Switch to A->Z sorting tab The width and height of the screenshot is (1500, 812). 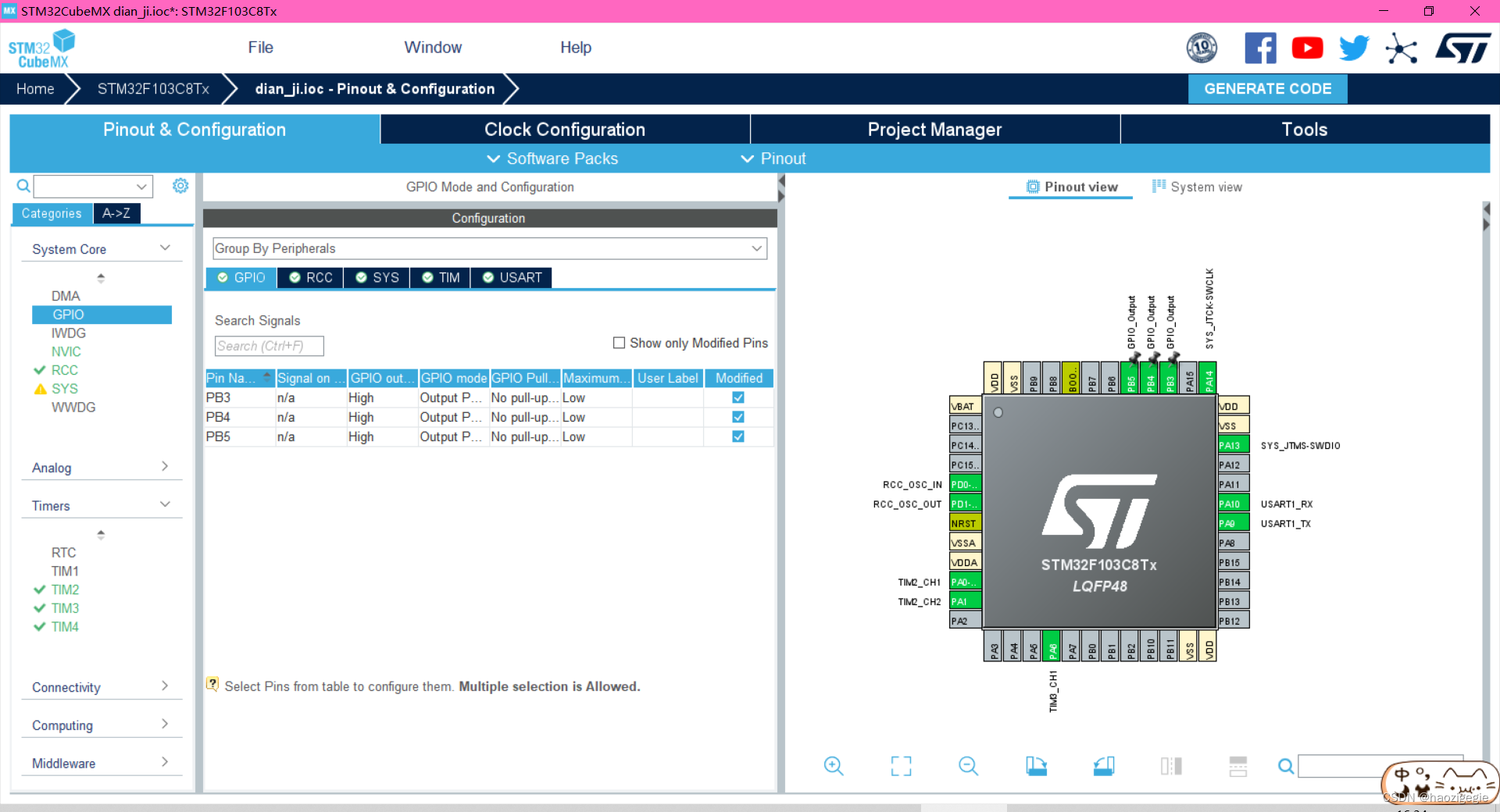[116, 213]
